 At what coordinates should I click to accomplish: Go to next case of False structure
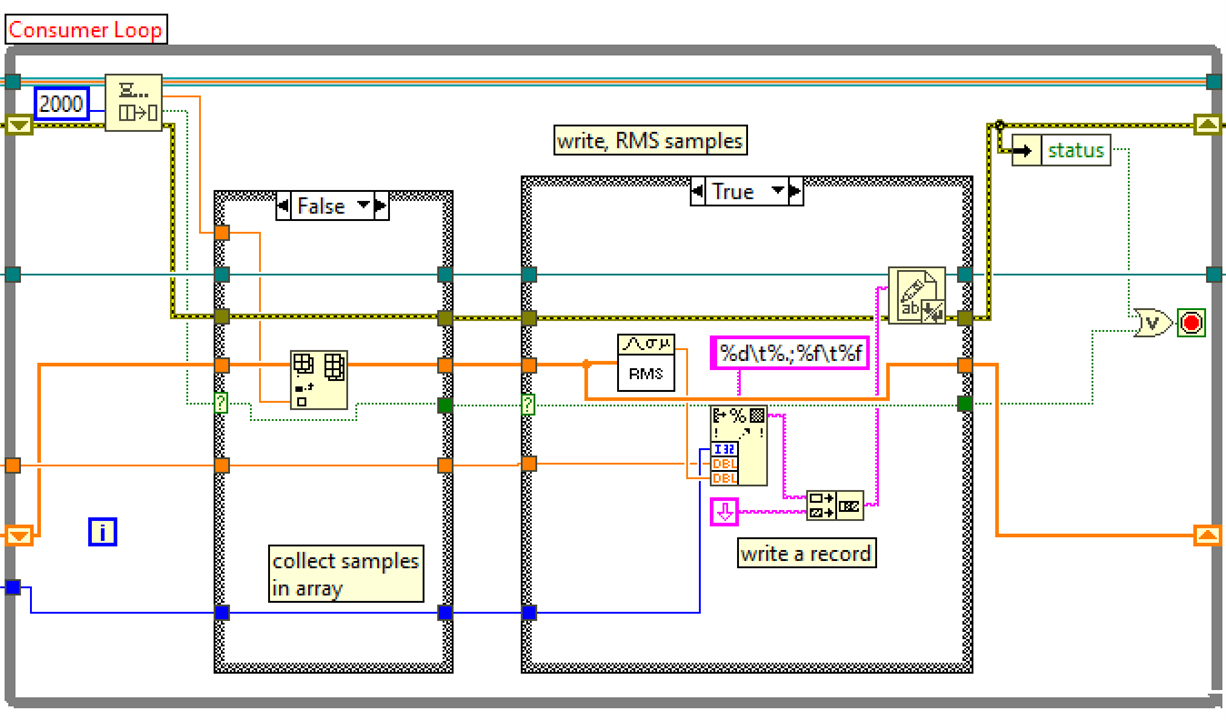381,206
